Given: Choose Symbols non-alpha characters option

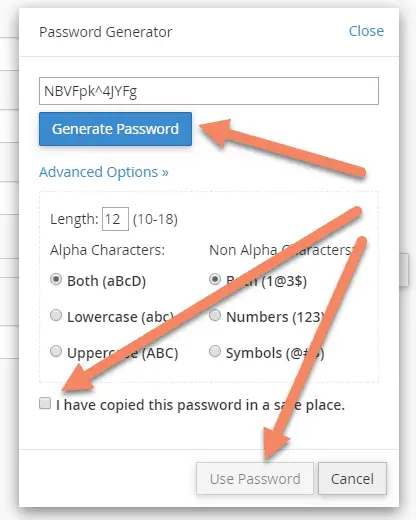Looking at the screenshot, I should pos(215,351).
